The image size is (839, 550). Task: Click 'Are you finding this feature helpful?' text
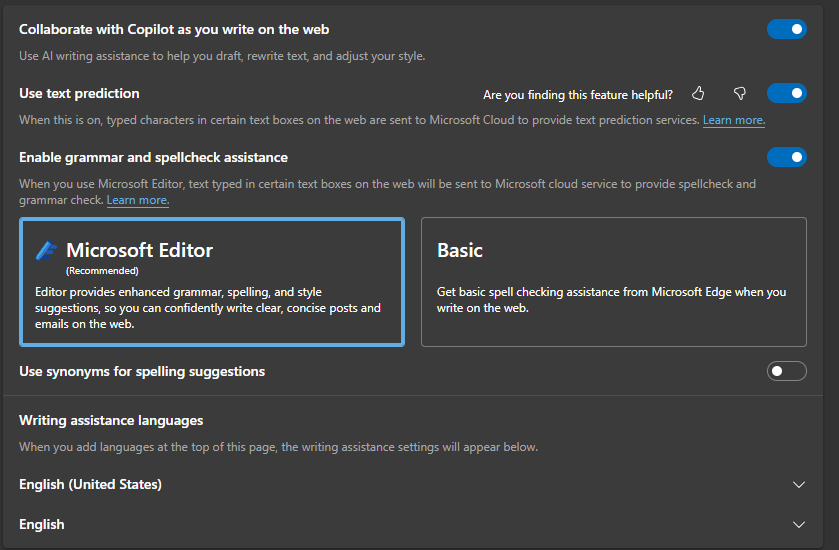[578, 95]
